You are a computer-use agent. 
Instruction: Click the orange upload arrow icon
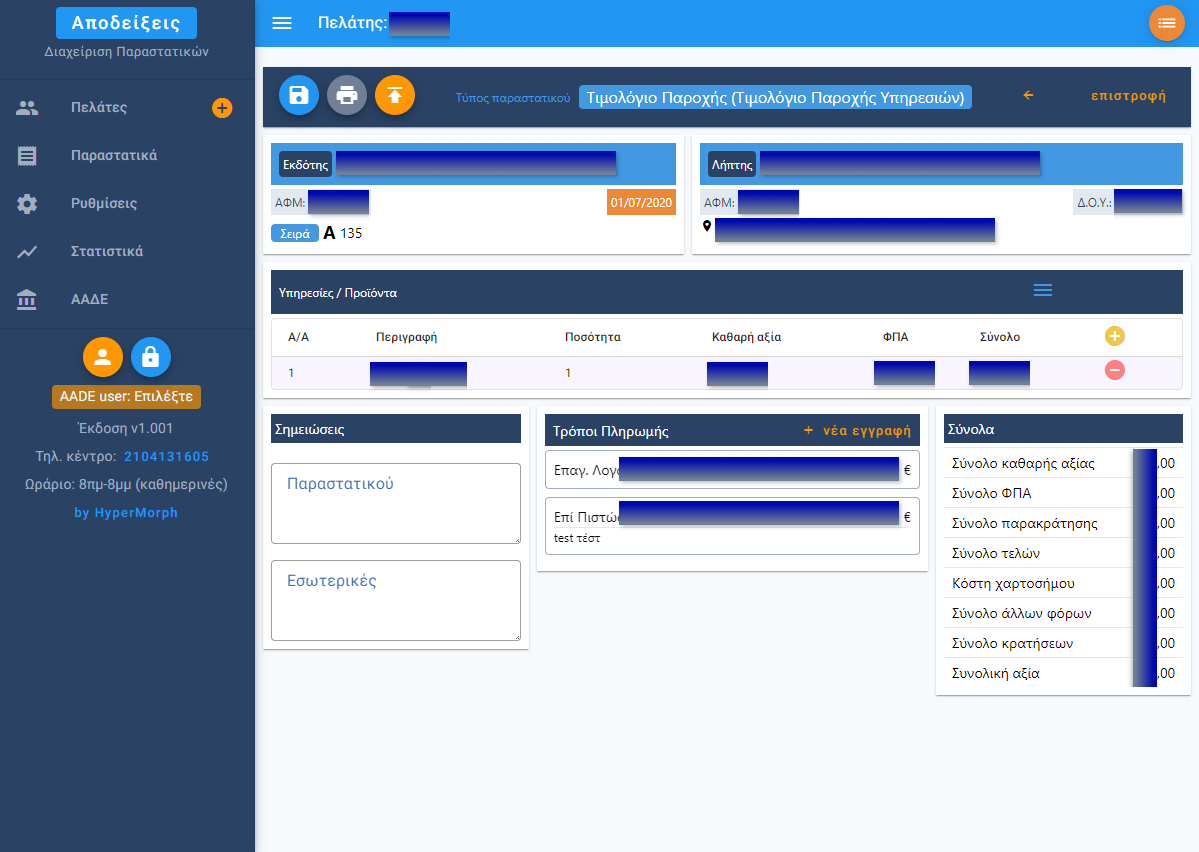395,95
